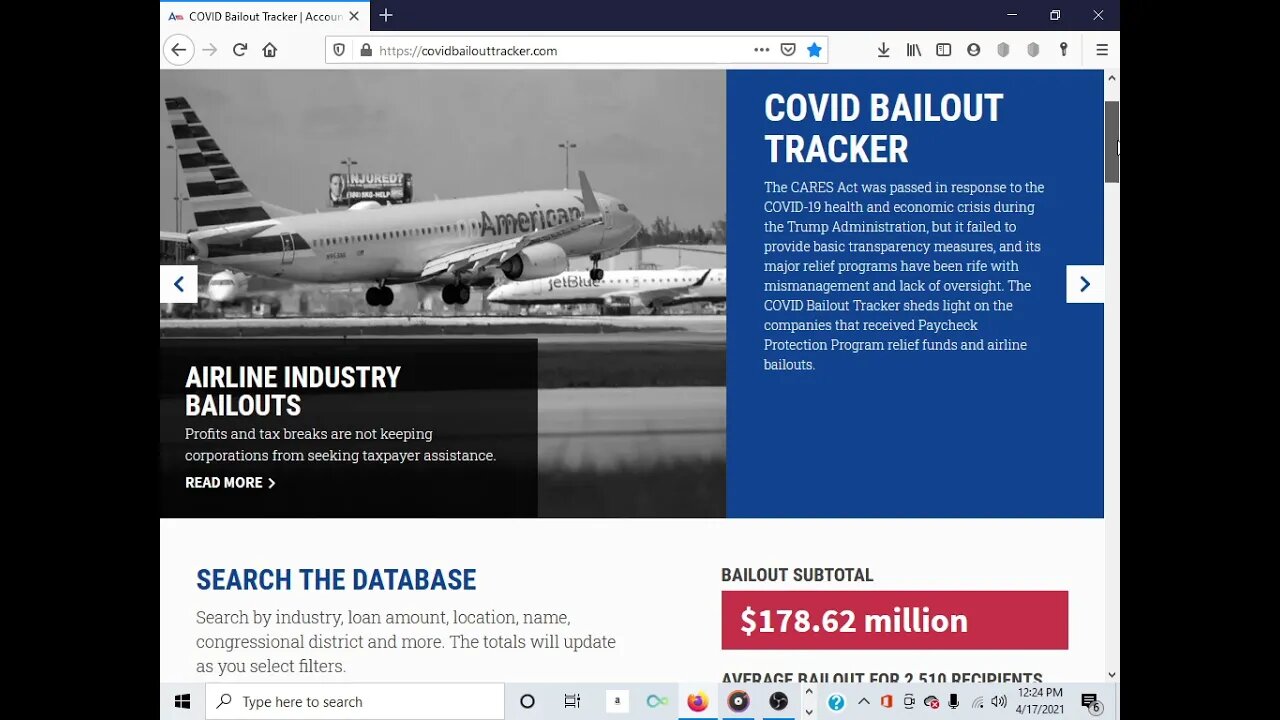1280x720 pixels.
Task: Open Task View on the taskbar
Action: coord(572,702)
